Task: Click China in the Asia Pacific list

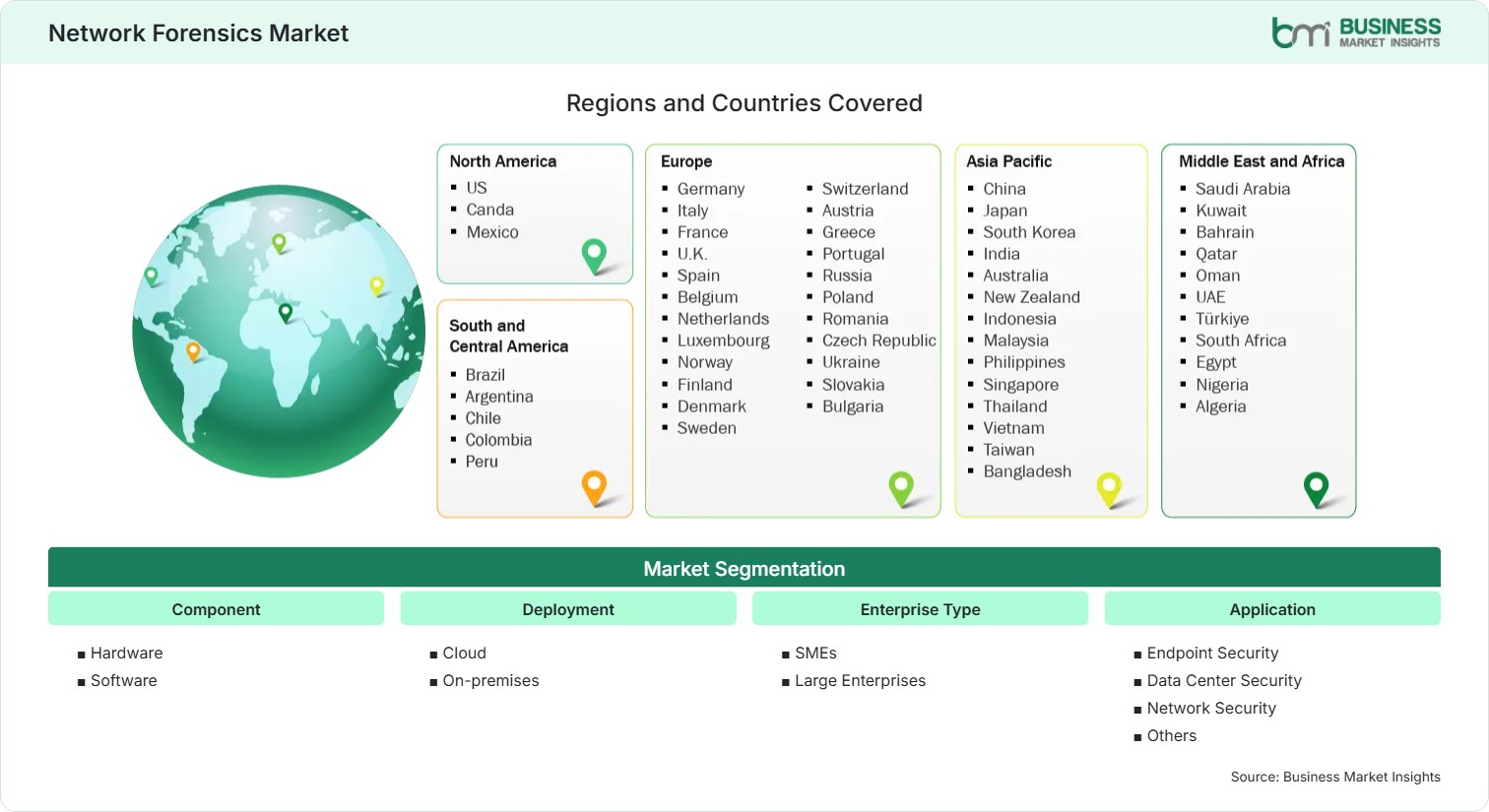Action: coord(1003,189)
